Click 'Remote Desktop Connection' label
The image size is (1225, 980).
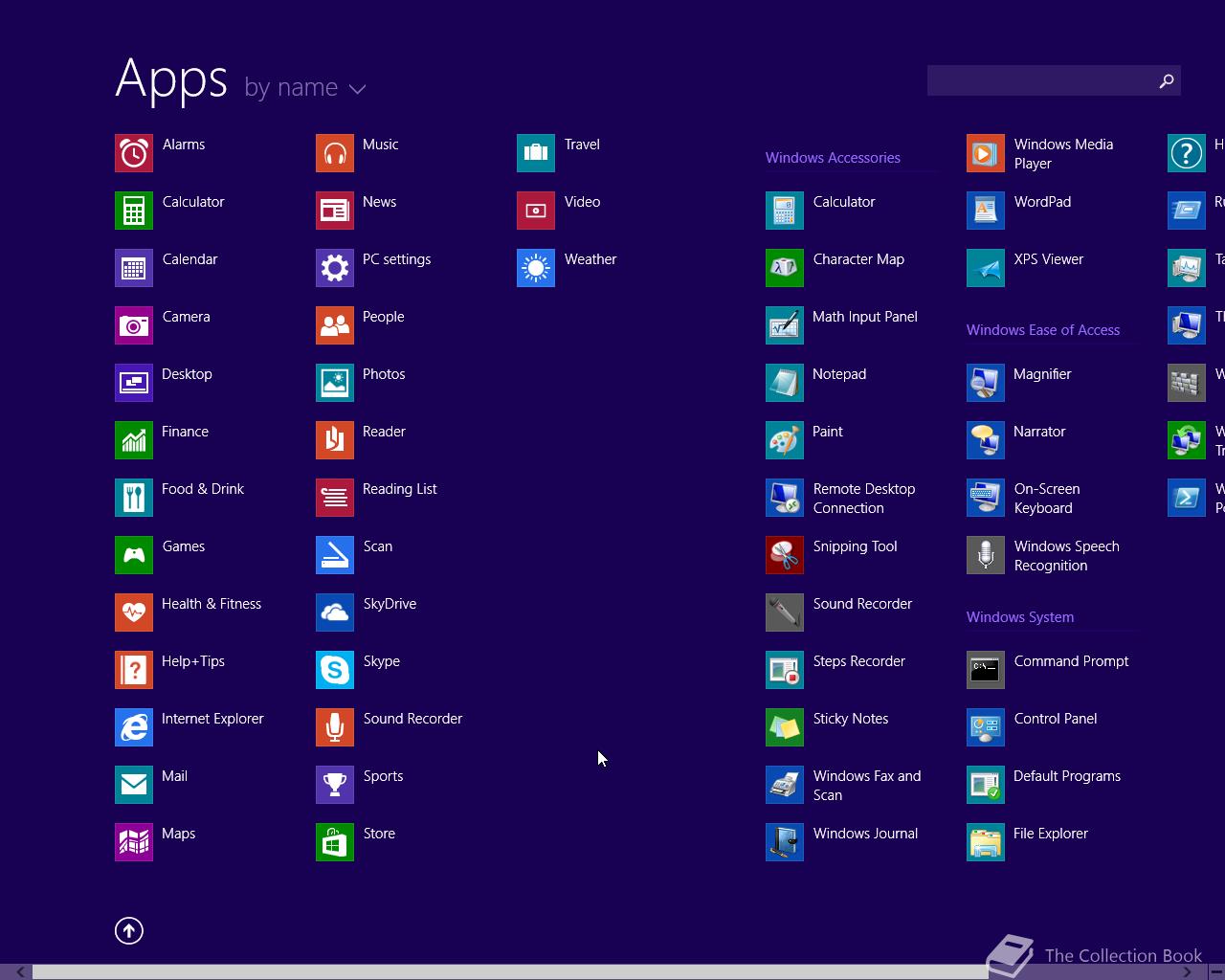(x=864, y=499)
